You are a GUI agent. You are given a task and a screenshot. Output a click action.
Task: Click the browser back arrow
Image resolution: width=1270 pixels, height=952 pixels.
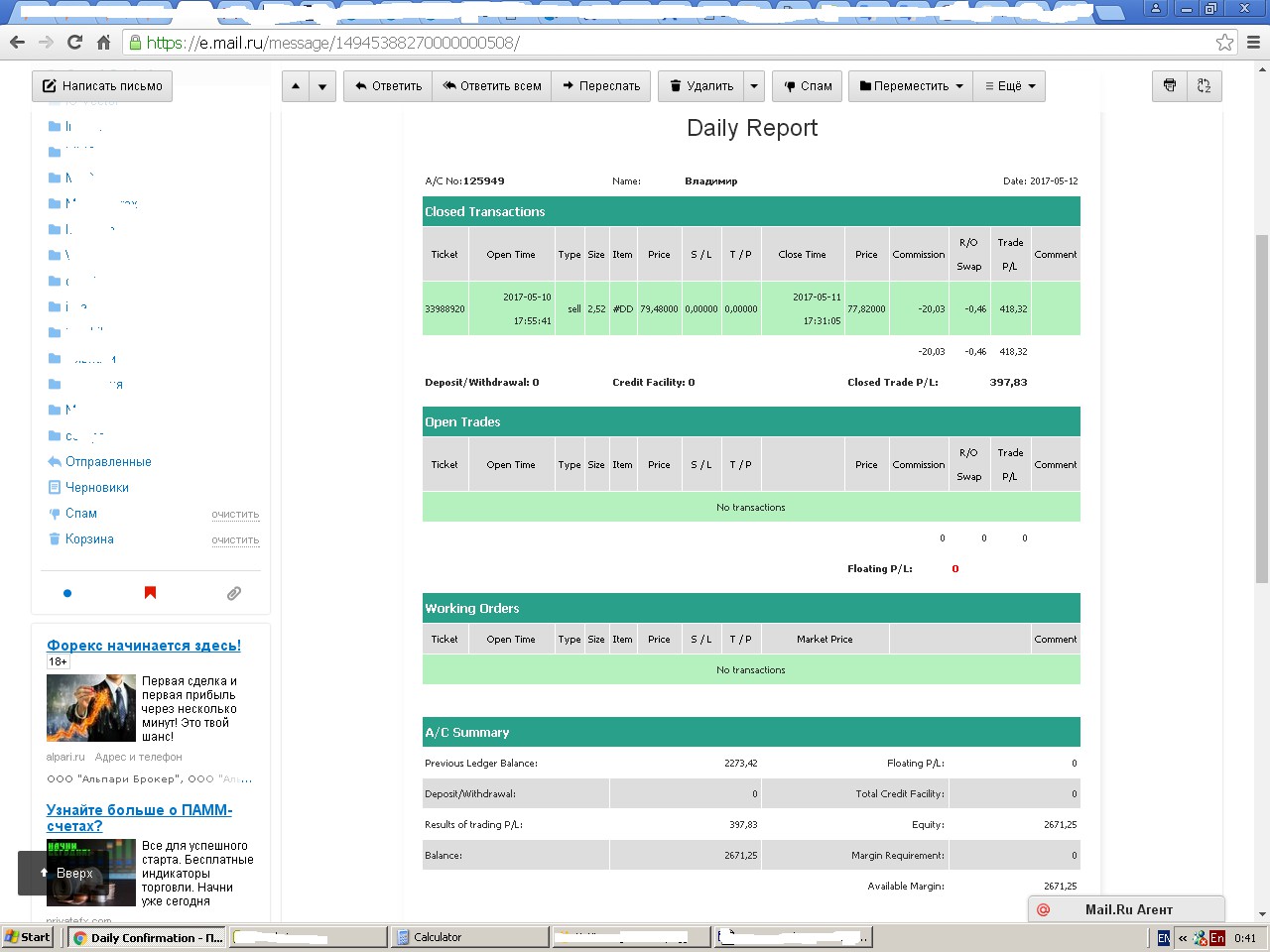click(17, 43)
